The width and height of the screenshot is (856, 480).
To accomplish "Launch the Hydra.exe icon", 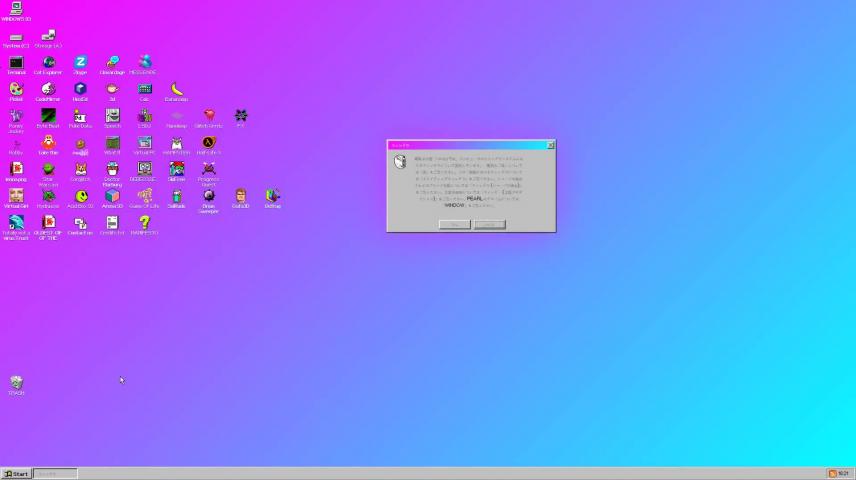I will click(48, 199).
